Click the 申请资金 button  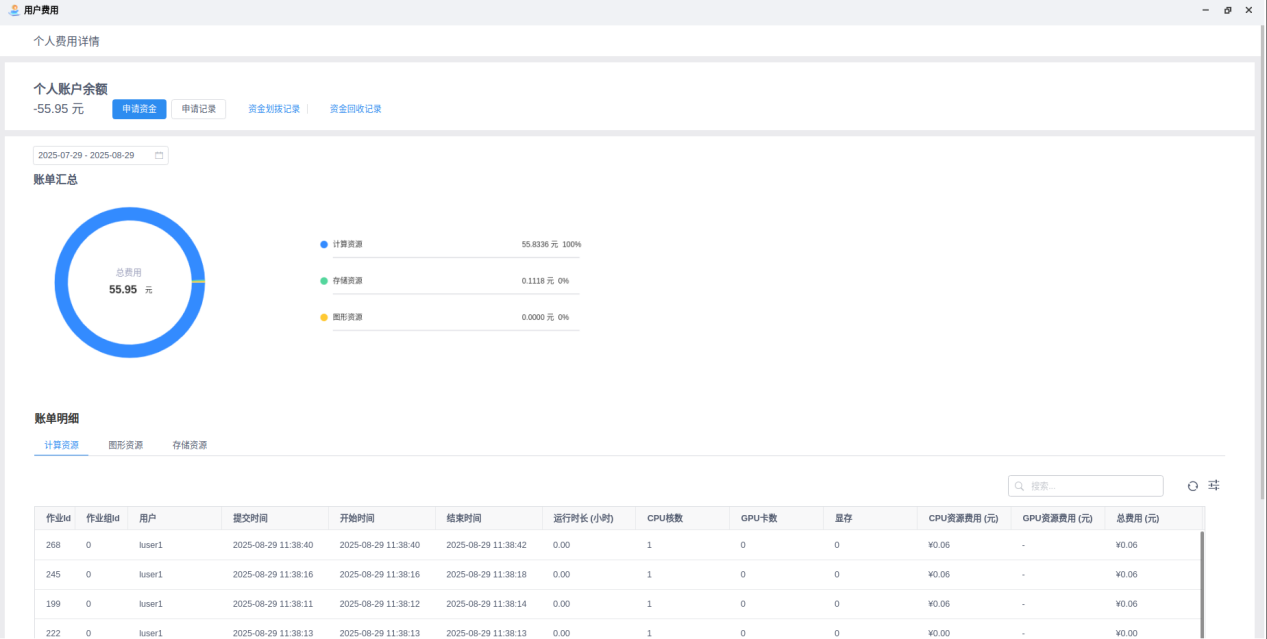(x=139, y=109)
